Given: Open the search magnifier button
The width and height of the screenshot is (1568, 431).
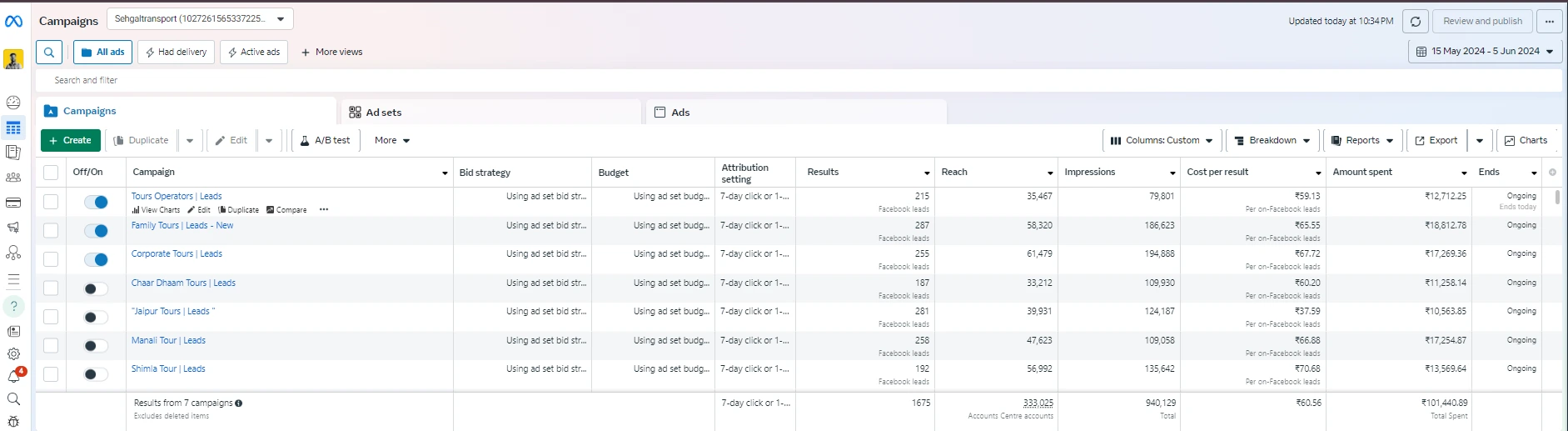Looking at the screenshot, I should tap(49, 52).
